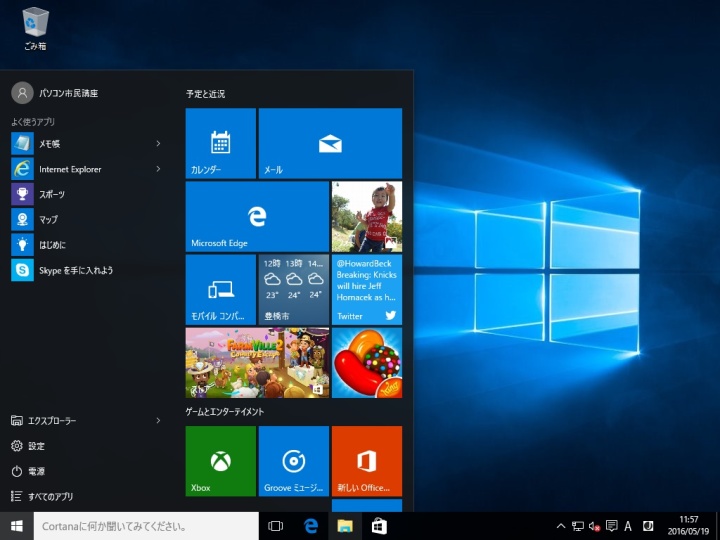Expand the エクスプローラー submenu arrow
Viewport: 720px width, 540px height.
coord(158,421)
